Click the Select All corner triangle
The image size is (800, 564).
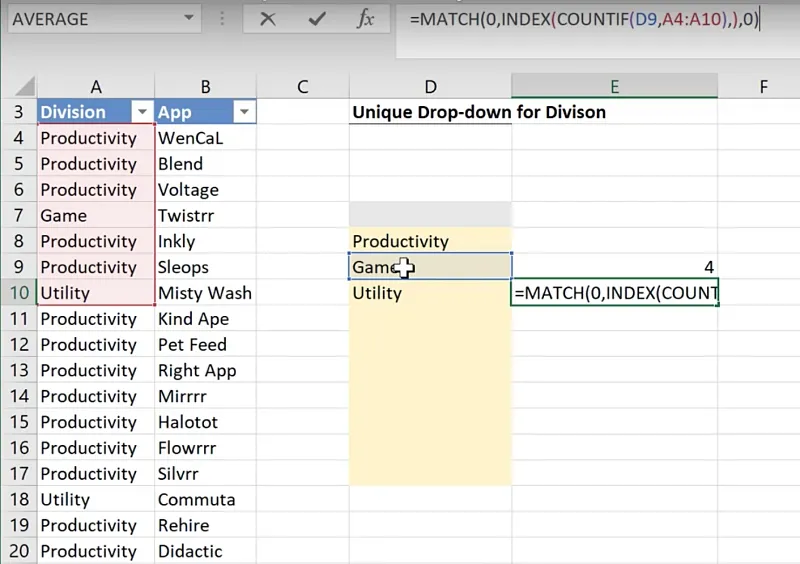pyautogui.click(x=24, y=87)
